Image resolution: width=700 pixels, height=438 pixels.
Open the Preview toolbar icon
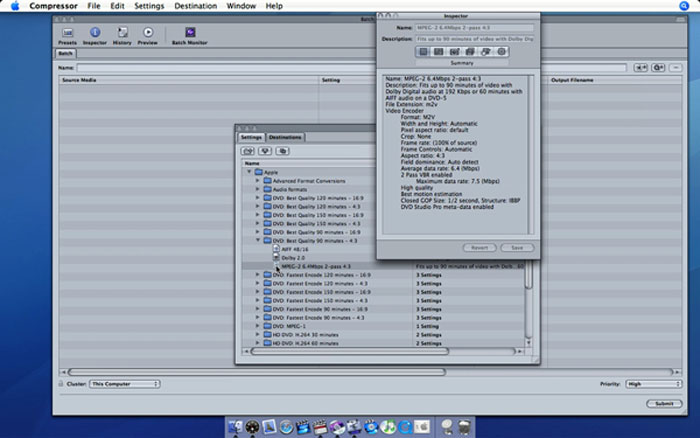(x=148, y=33)
